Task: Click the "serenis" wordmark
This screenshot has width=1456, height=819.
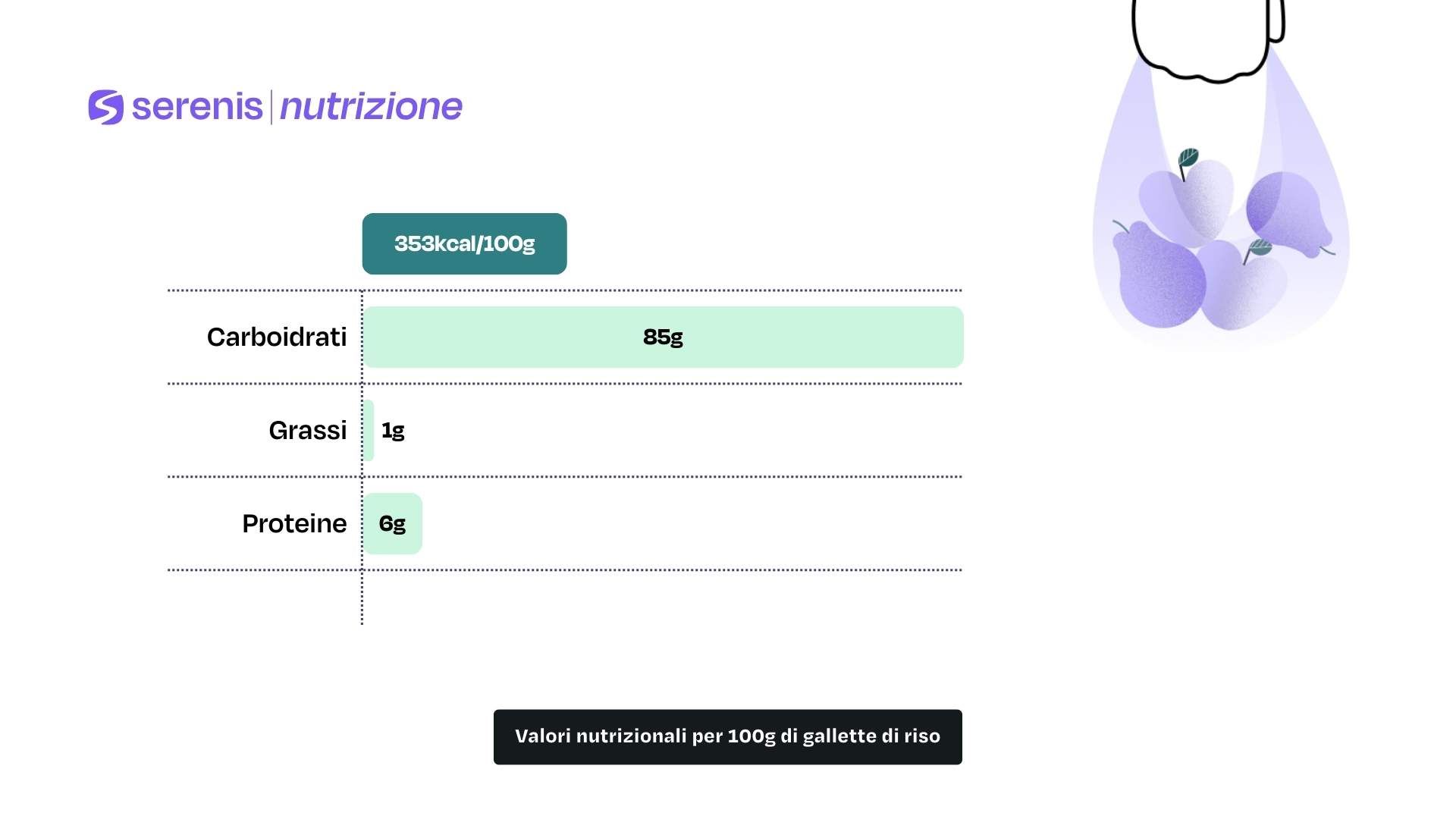Action: point(197,107)
